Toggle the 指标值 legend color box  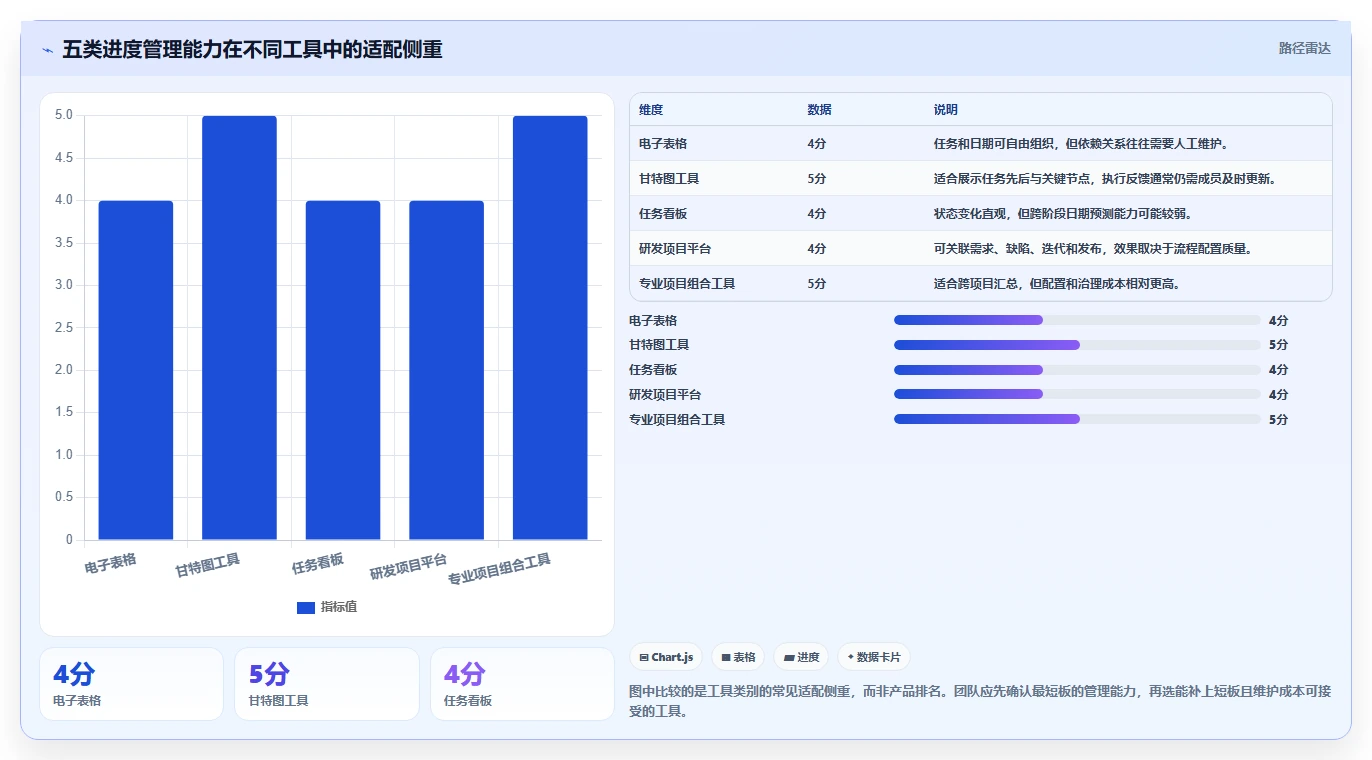306,607
